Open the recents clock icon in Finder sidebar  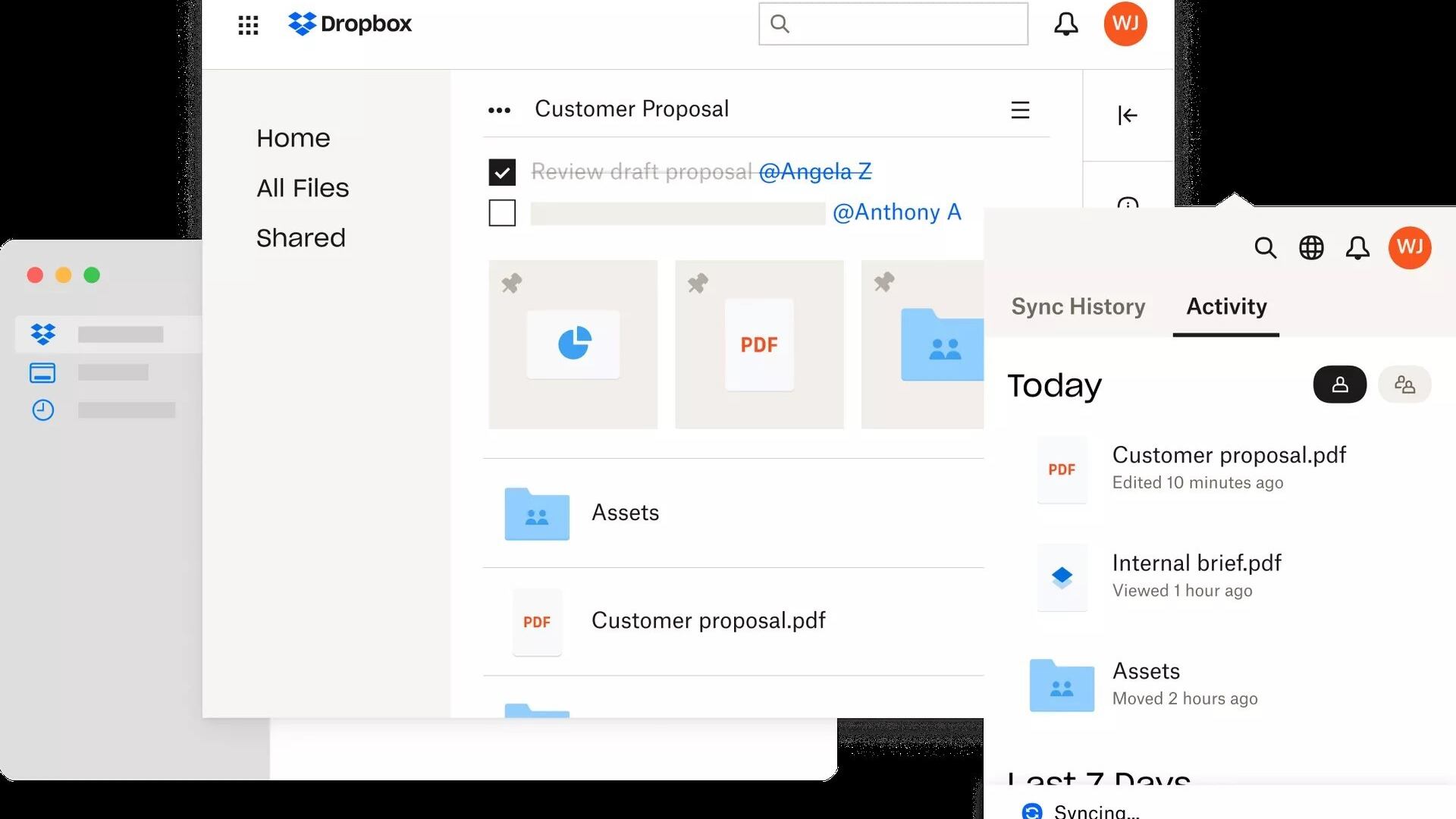pos(42,410)
